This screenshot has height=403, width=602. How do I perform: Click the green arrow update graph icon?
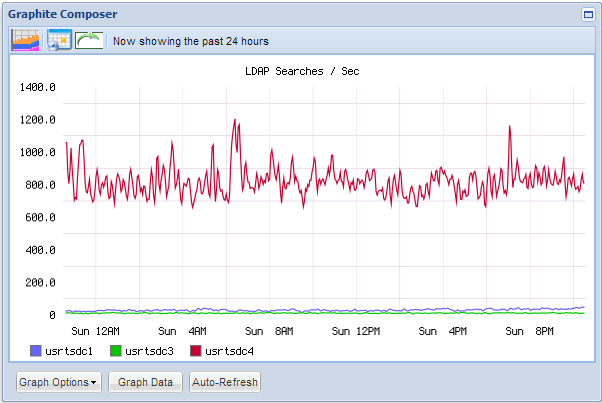pyautogui.click(x=91, y=41)
